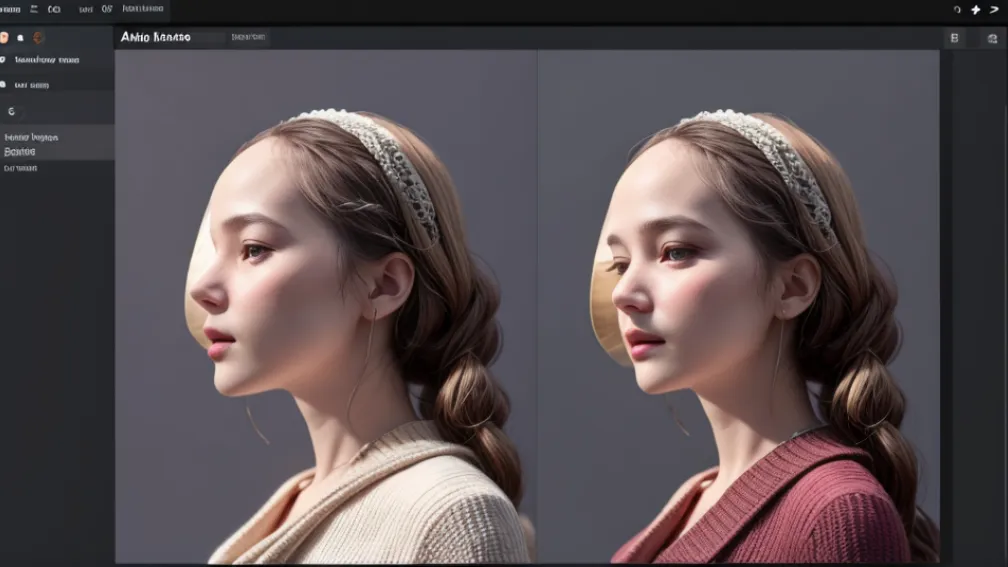Expand the highlighted section header in the sidebar

click(x=31, y=137)
